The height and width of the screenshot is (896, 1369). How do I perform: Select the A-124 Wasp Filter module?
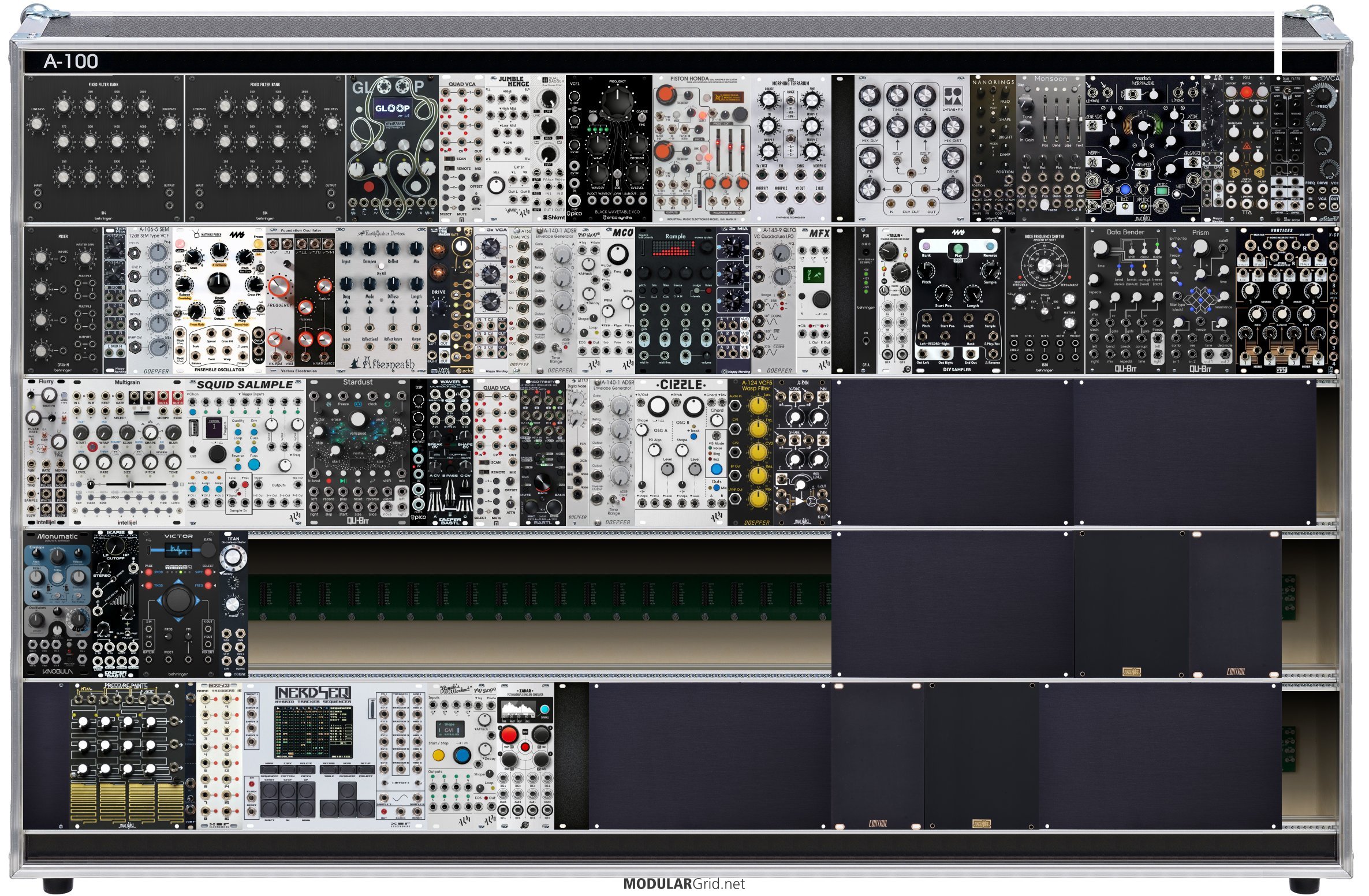[751, 452]
